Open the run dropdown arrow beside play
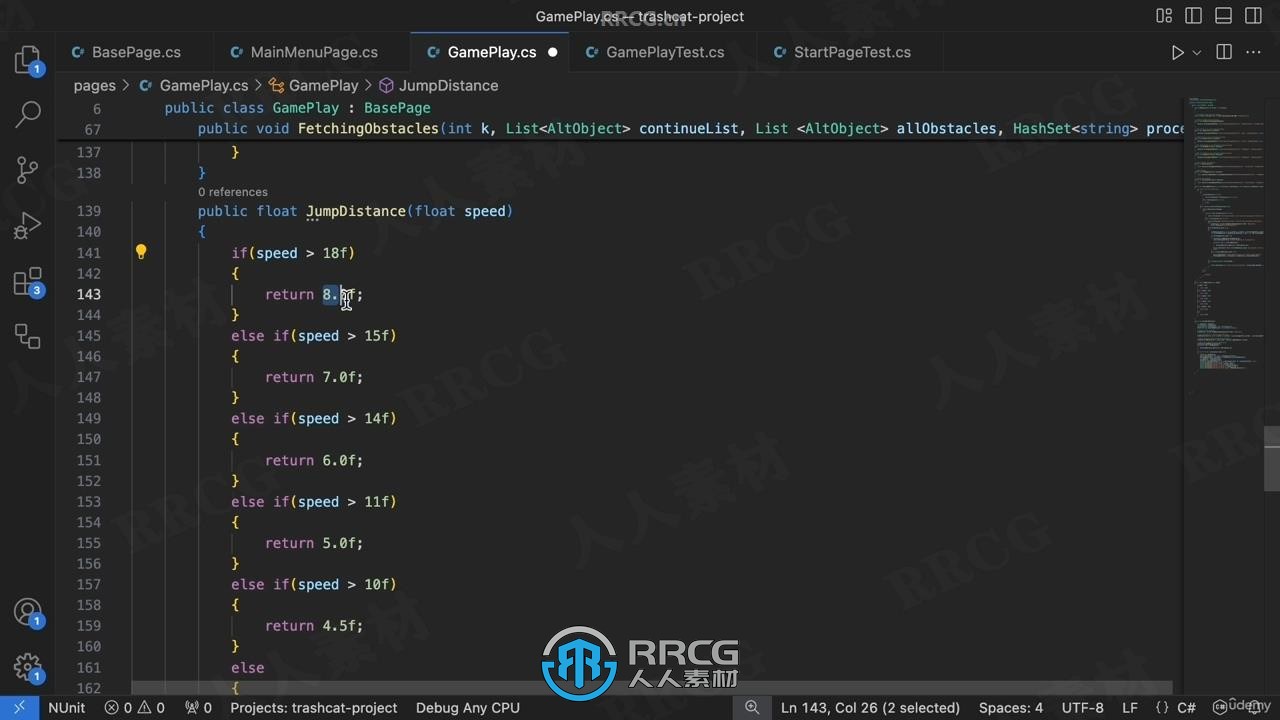The width and height of the screenshot is (1280, 720). [x=1197, y=52]
